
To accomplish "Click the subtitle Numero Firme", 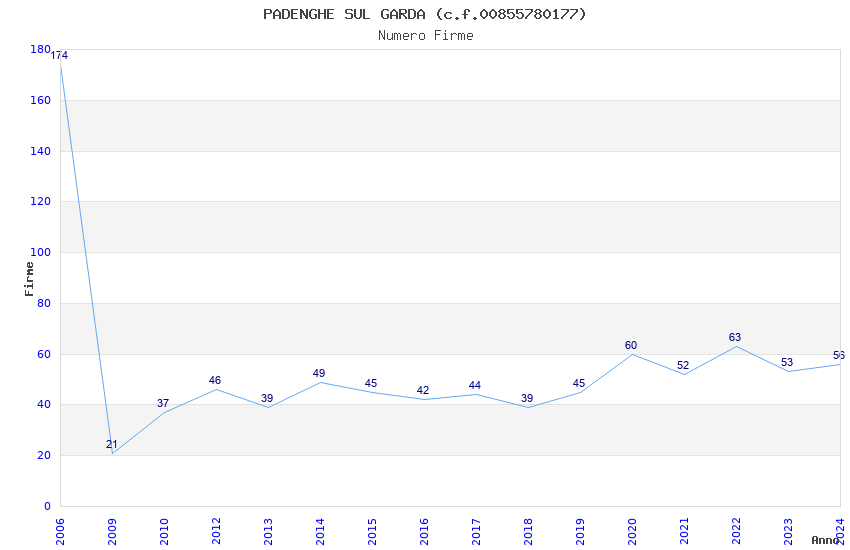I will 426,36.
